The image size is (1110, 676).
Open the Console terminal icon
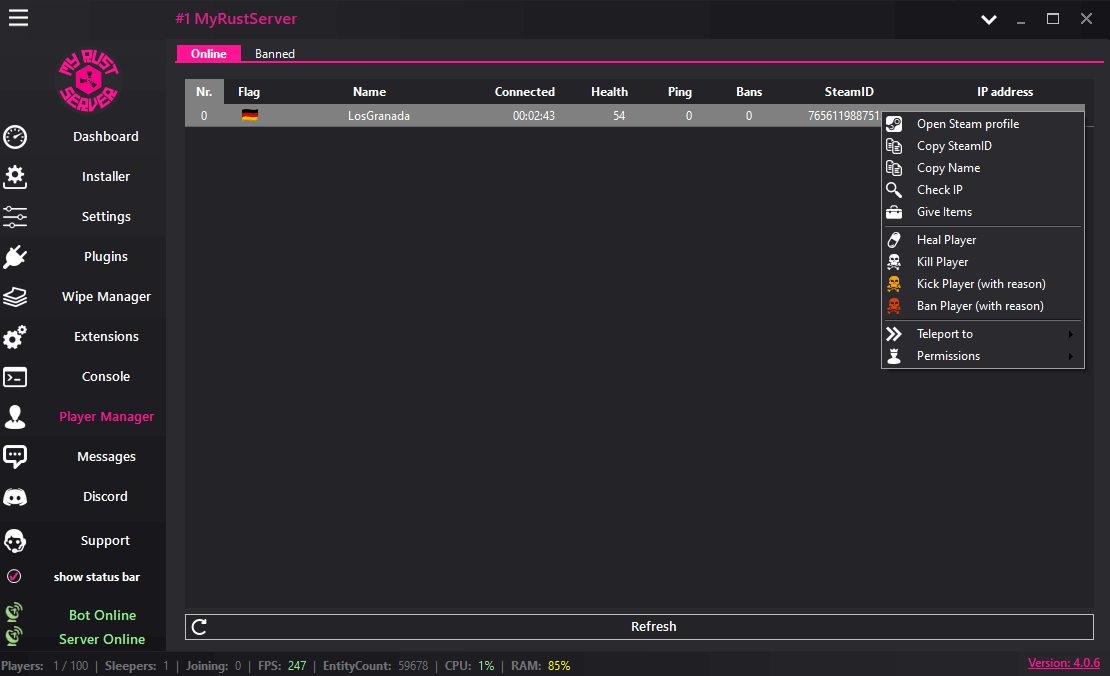coord(15,376)
